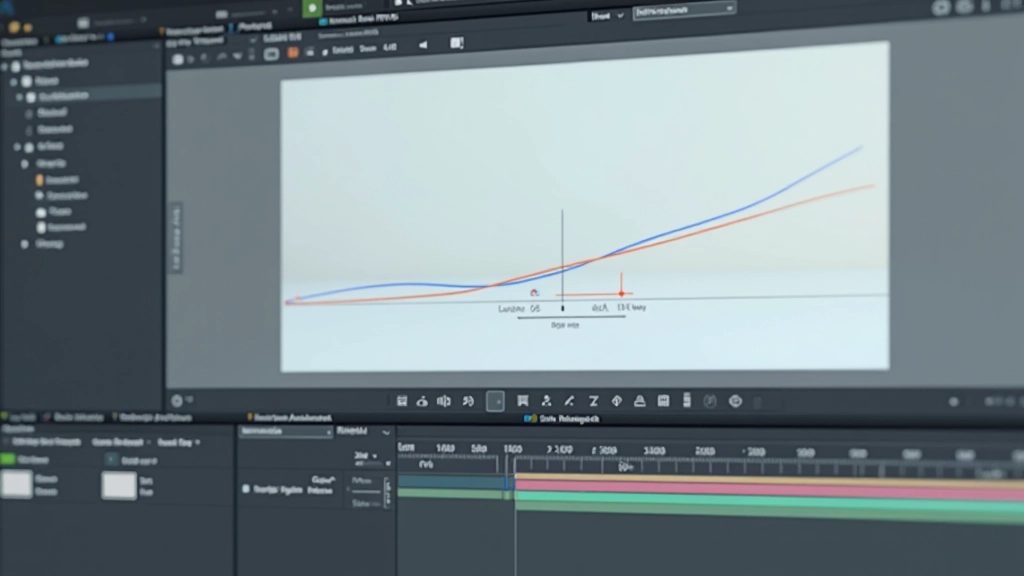
Task: Click the green swatch in the bottom-left panel
Action: click(8, 459)
